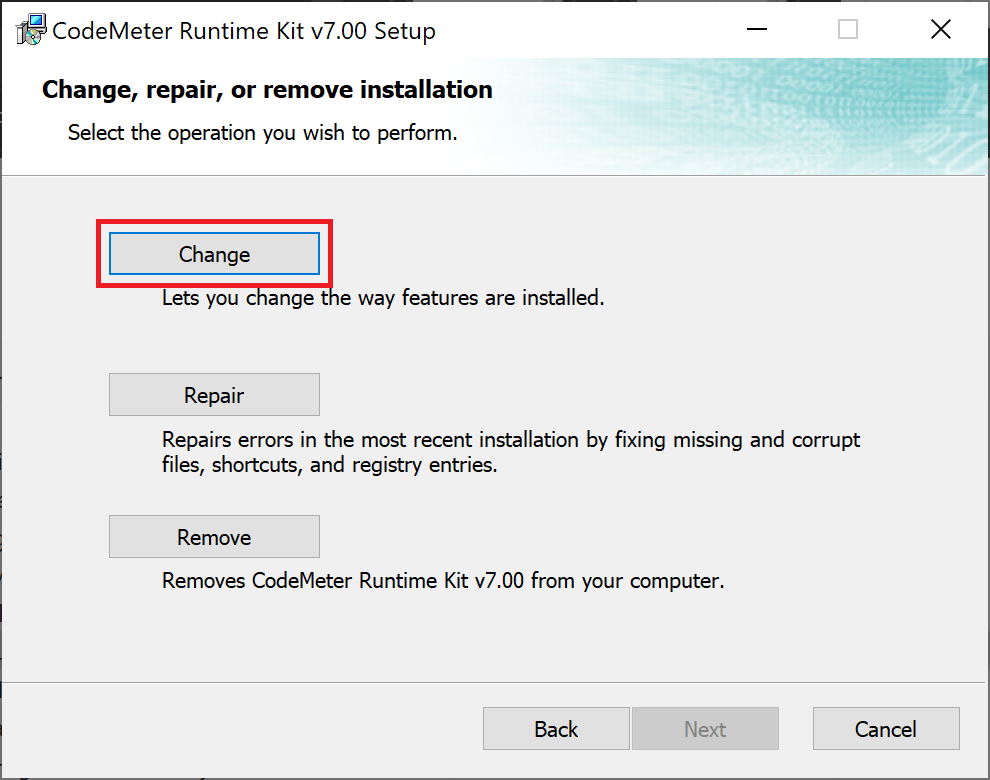Cancel the CodeMeter setup wizard

886,729
